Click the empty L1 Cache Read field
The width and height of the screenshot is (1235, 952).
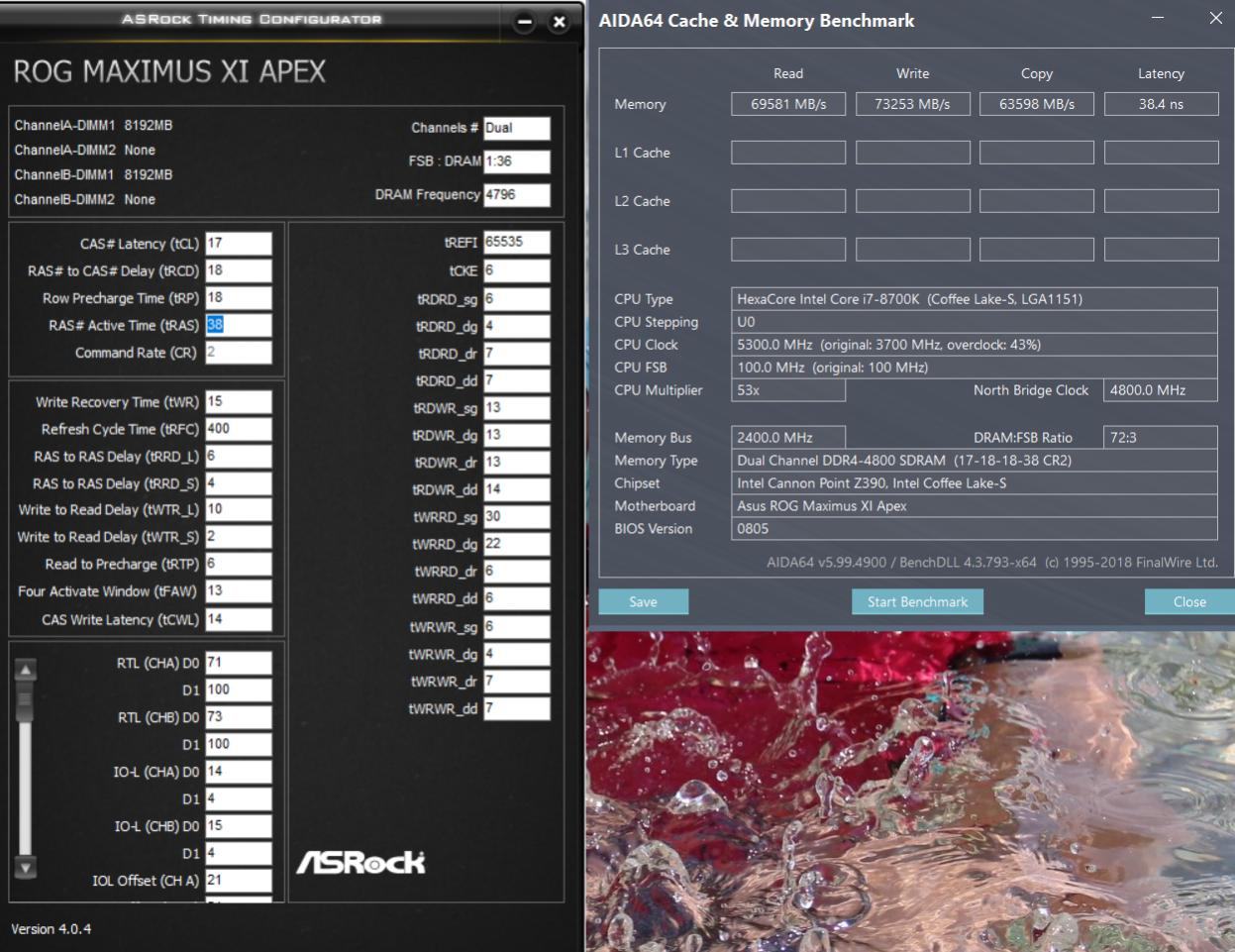tap(788, 153)
